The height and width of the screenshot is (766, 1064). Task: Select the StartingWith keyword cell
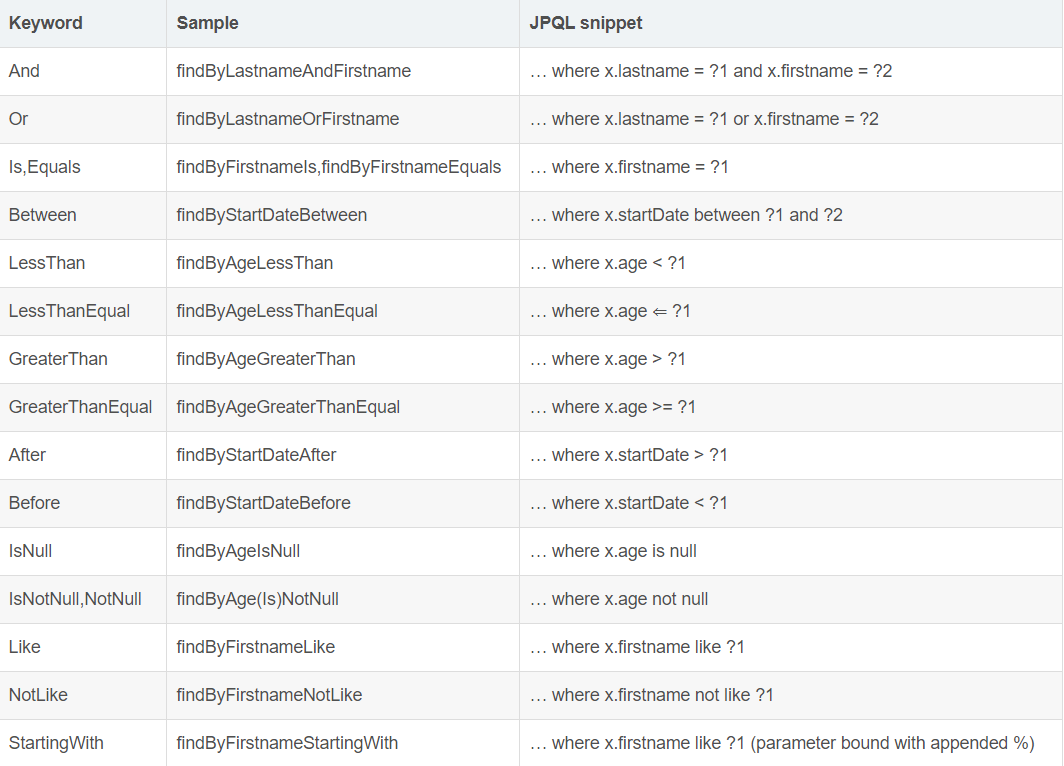point(56,743)
